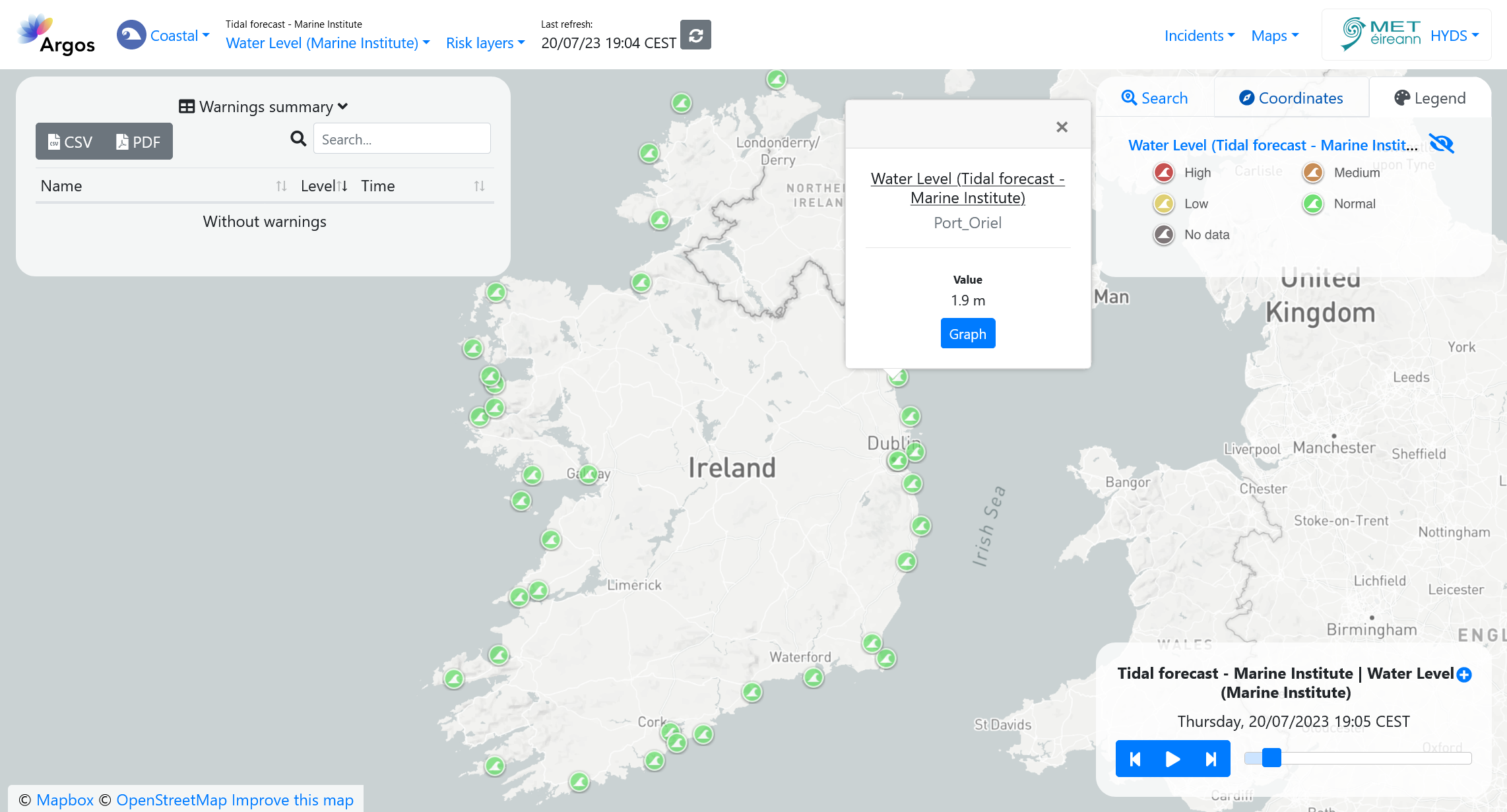This screenshot has height=812, width=1507.
Task: Open the OpenStreetMap attribution link
Action: (x=172, y=800)
